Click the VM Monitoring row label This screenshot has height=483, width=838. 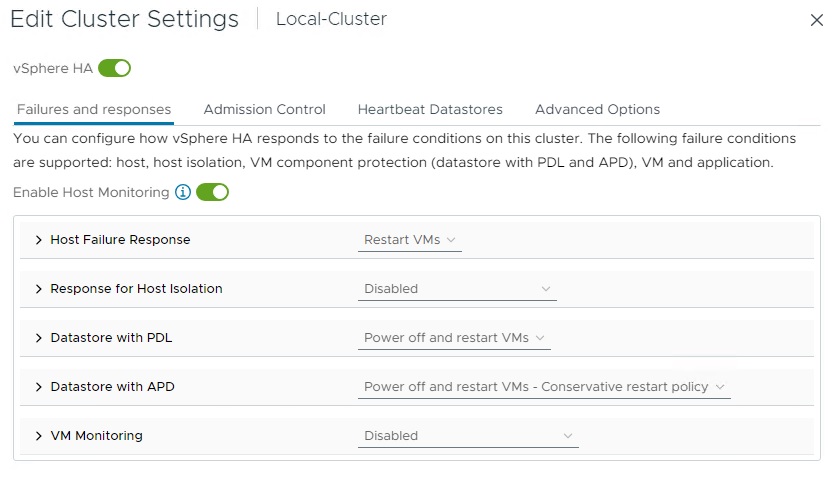[96, 436]
